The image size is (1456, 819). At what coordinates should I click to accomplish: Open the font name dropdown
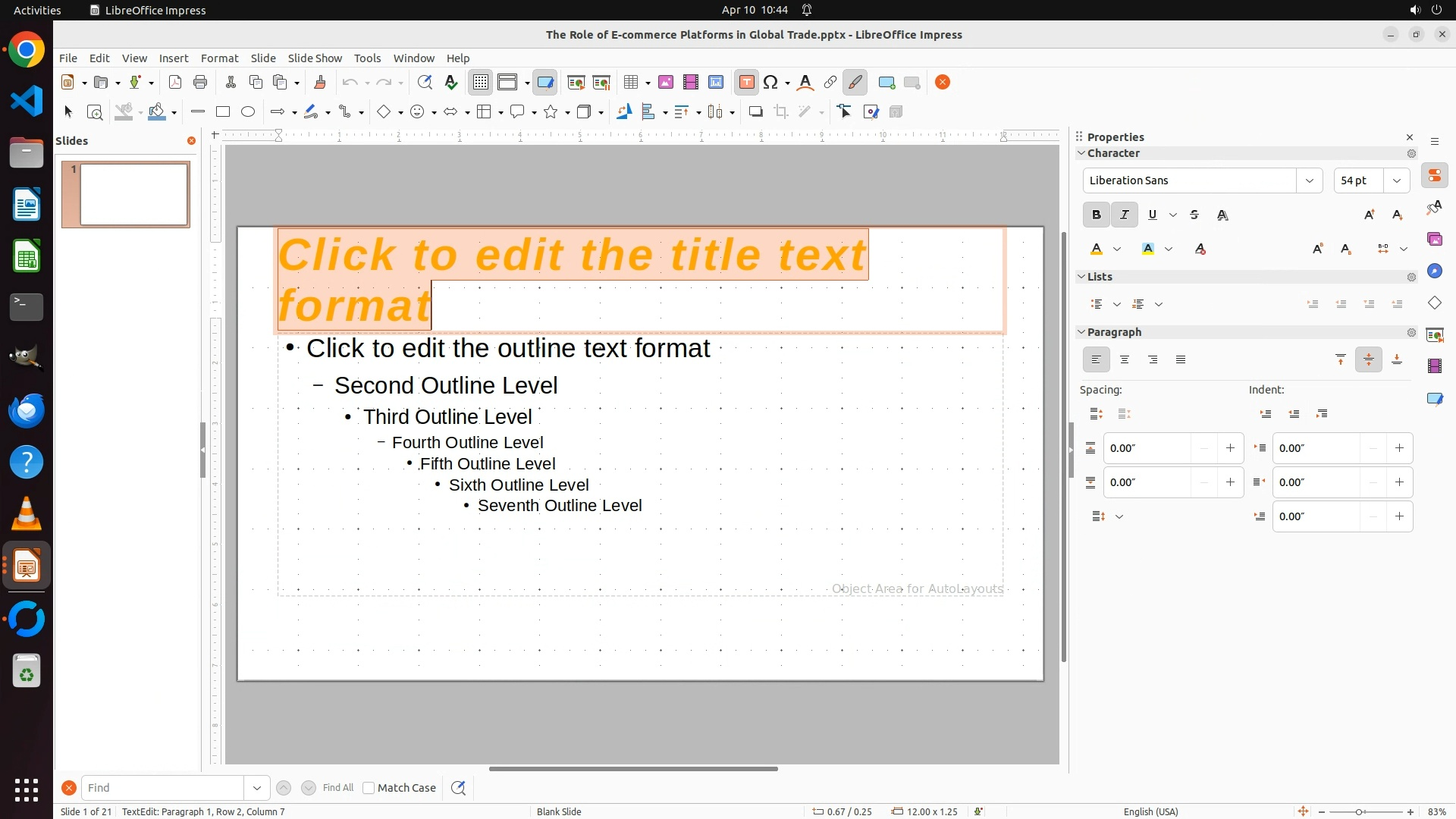(1309, 180)
